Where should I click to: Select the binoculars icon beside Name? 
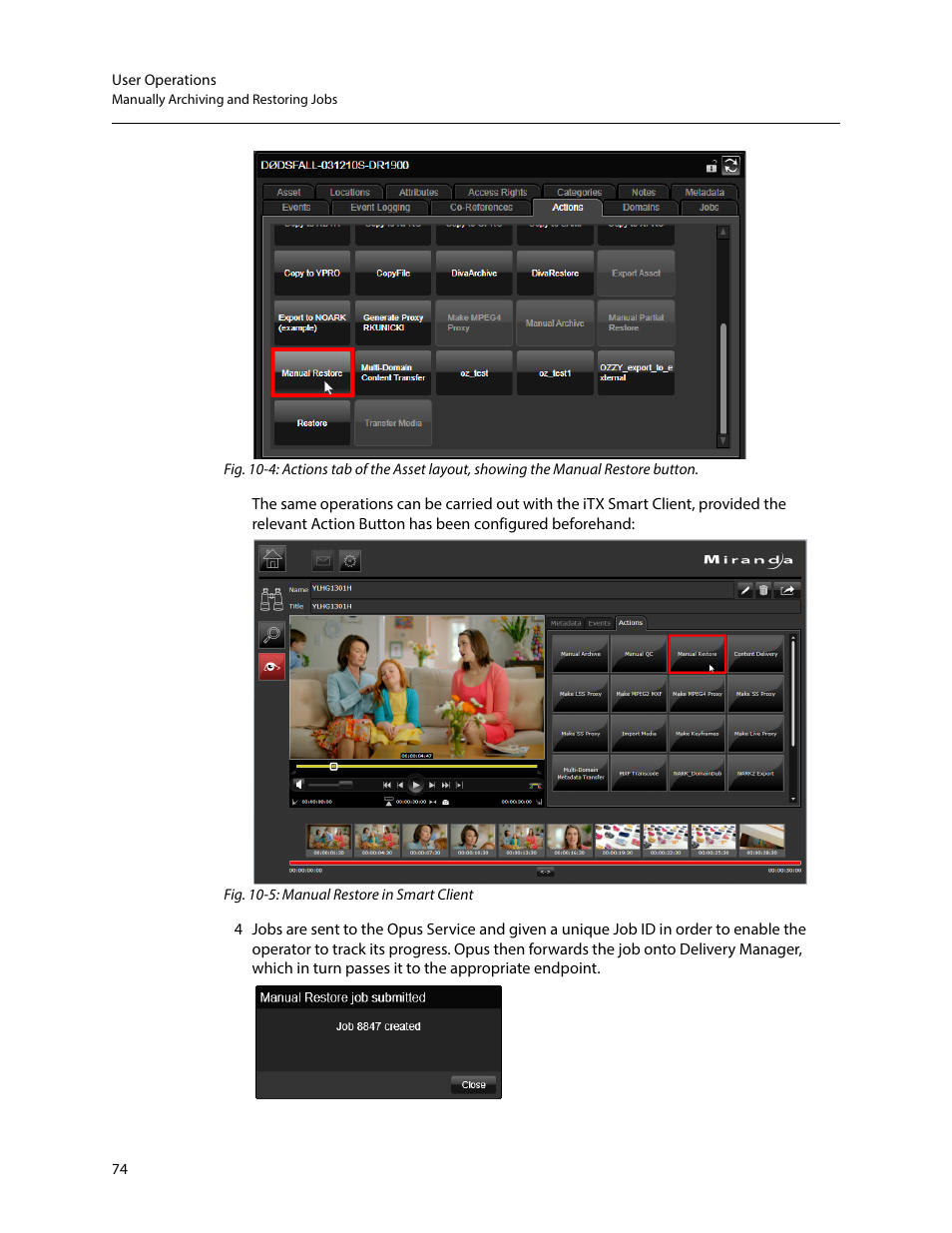coord(271,599)
